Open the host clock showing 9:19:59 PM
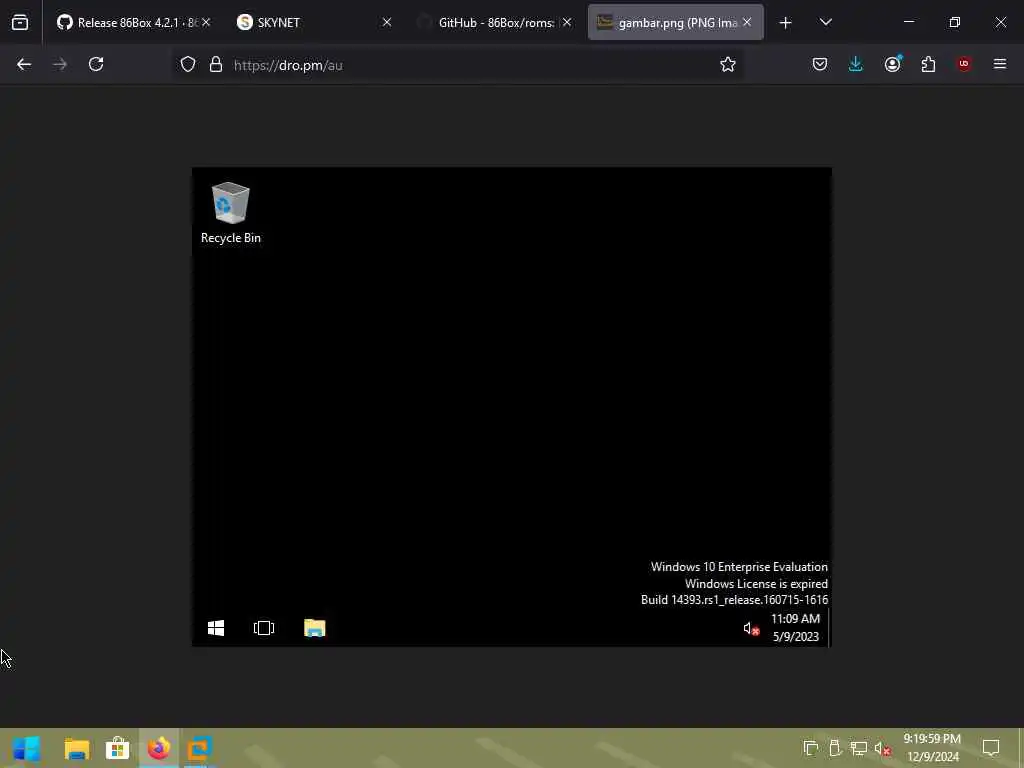Screen dimensions: 1024x768 932,748
